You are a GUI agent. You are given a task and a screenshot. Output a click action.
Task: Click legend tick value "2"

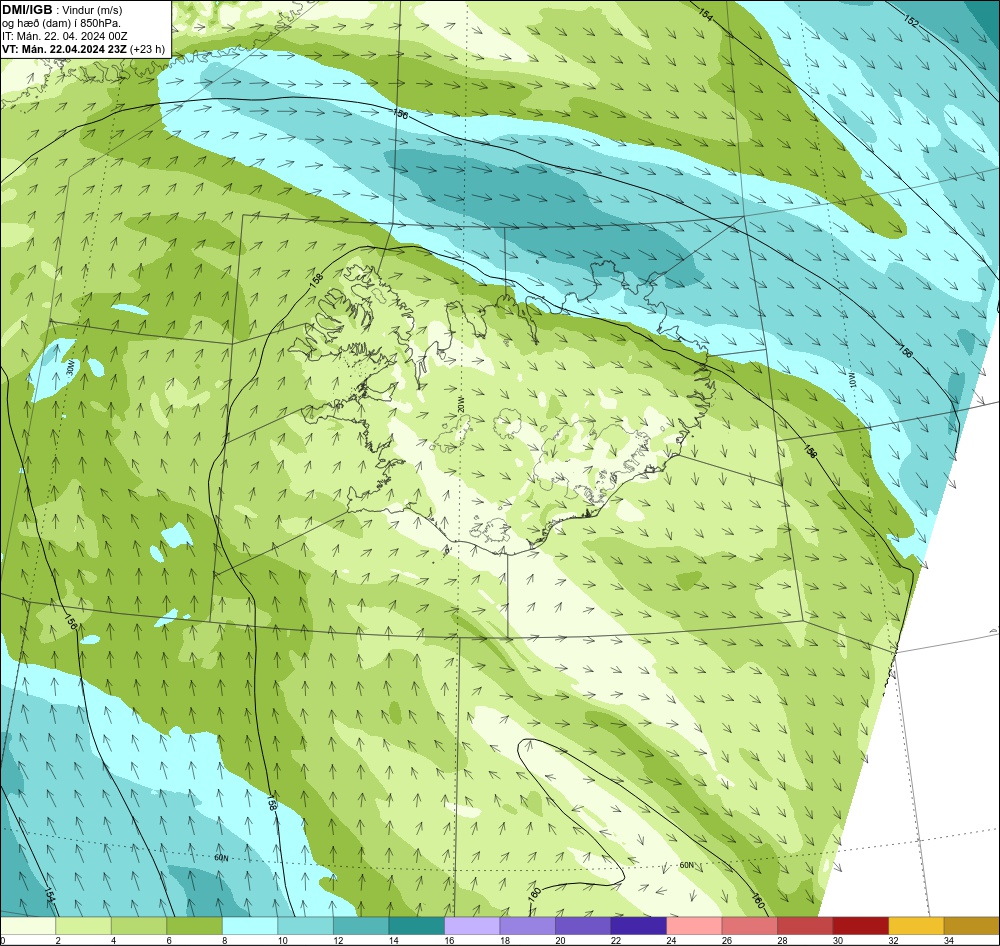(58, 940)
